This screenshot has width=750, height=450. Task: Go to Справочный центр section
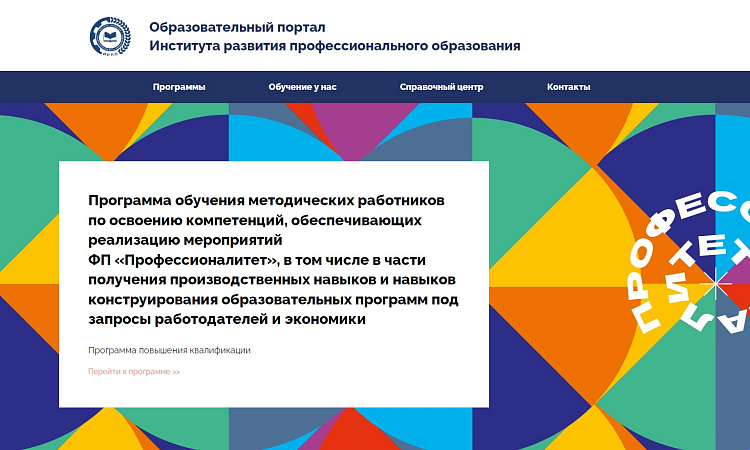click(x=441, y=87)
